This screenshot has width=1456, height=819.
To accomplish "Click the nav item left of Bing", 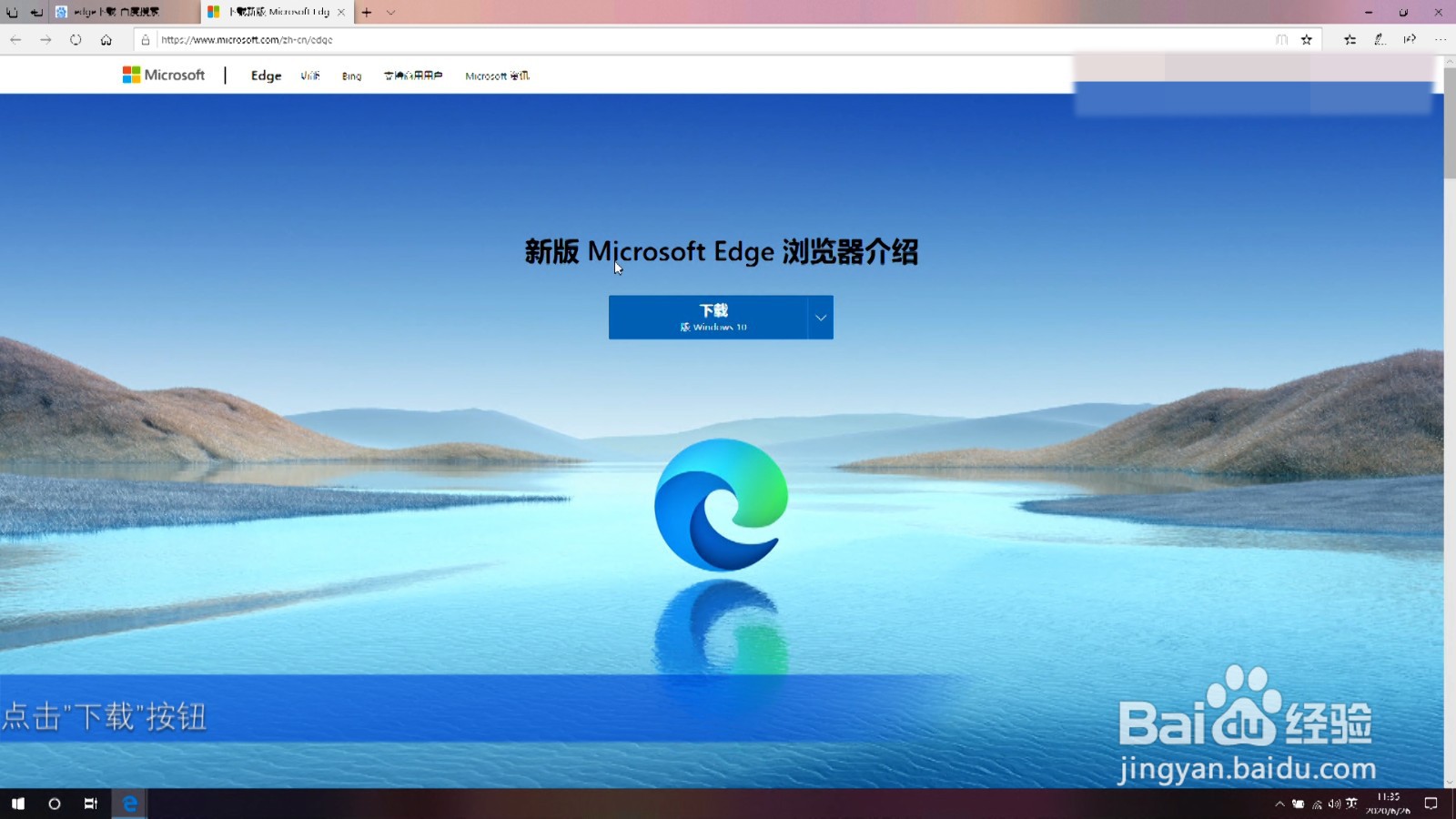I will point(310,76).
